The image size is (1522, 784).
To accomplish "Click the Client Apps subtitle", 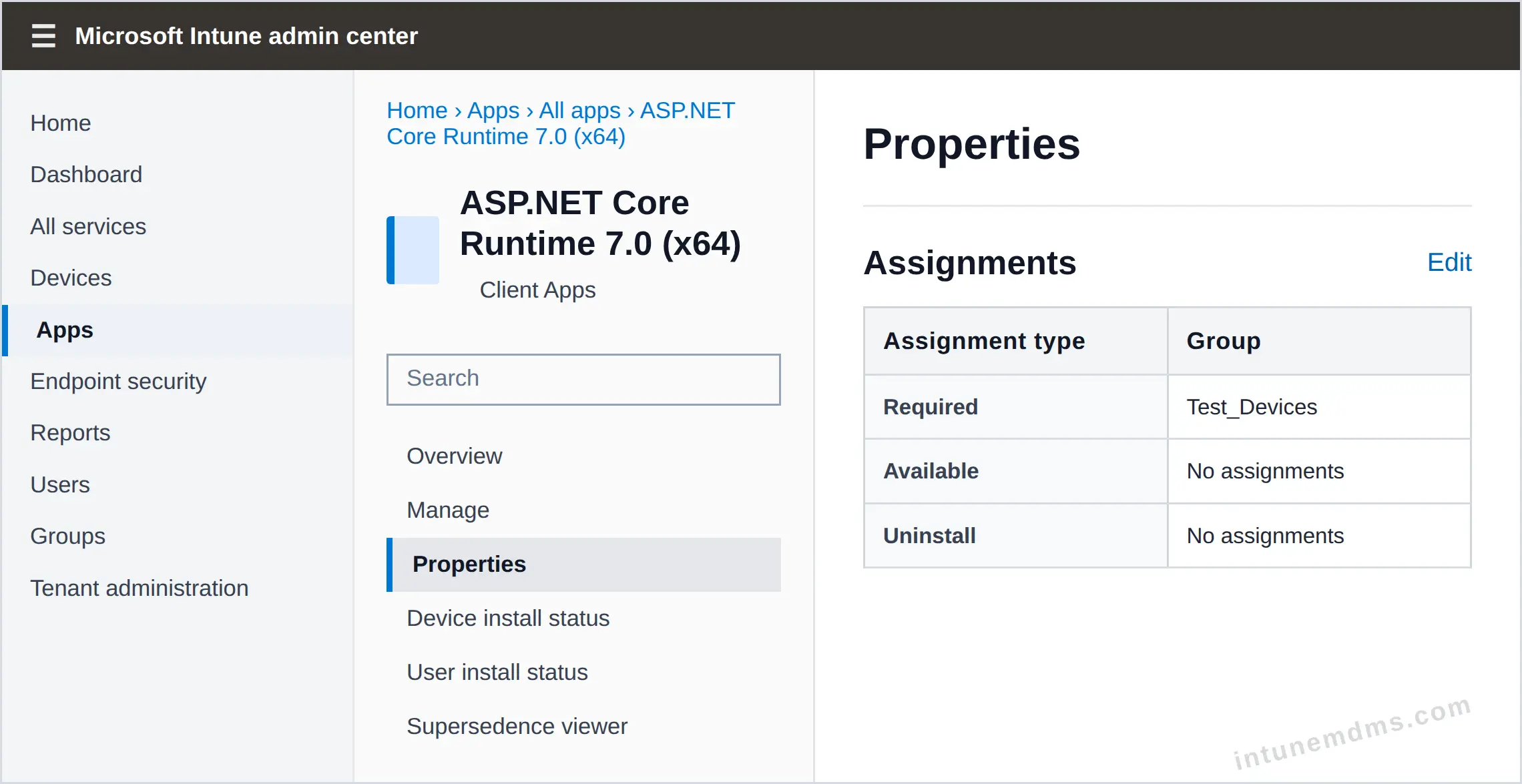I will [537, 290].
